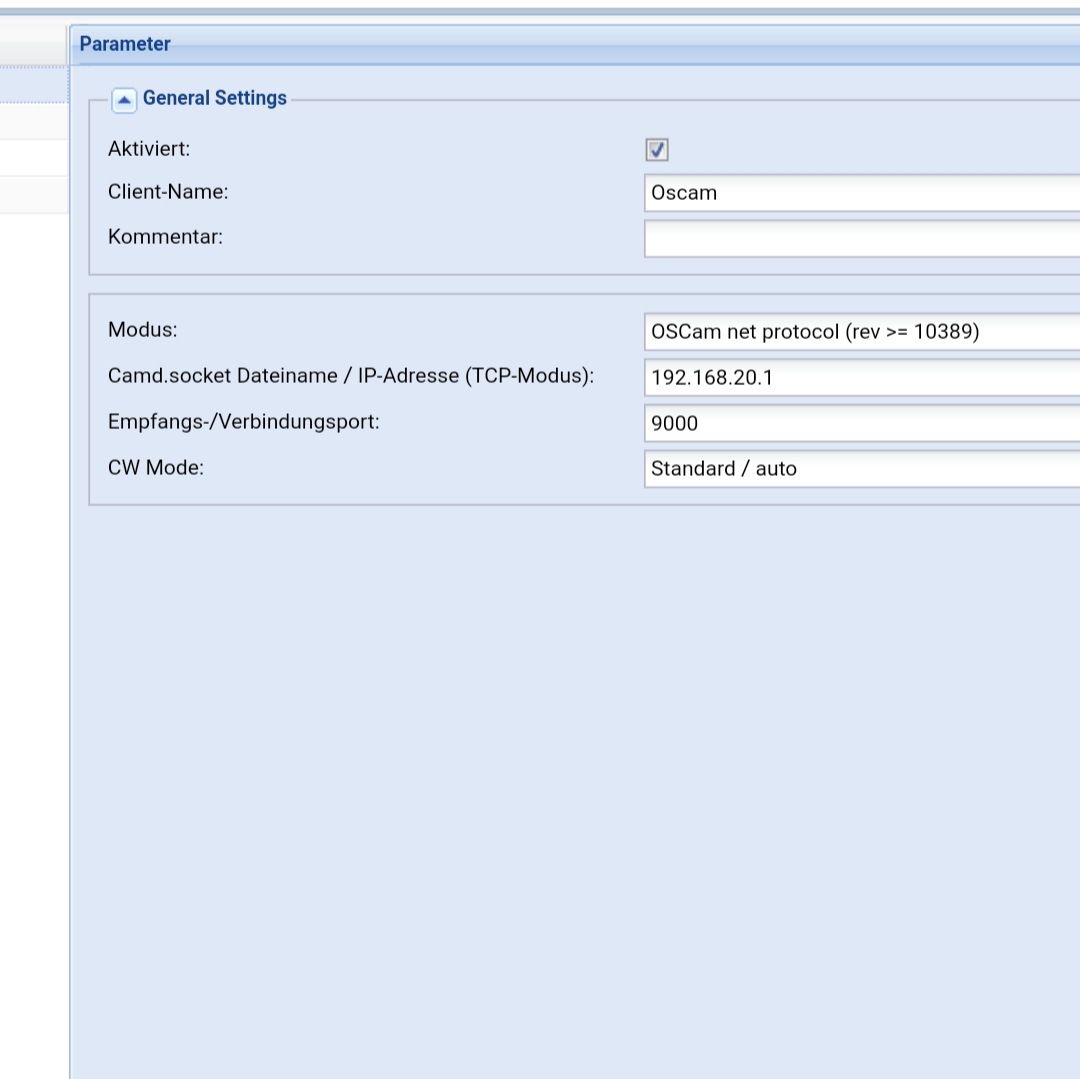Screen dimensions: 1080x1079
Task: Click the Verbindungsport field showing 9000
Action: (862, 423)
